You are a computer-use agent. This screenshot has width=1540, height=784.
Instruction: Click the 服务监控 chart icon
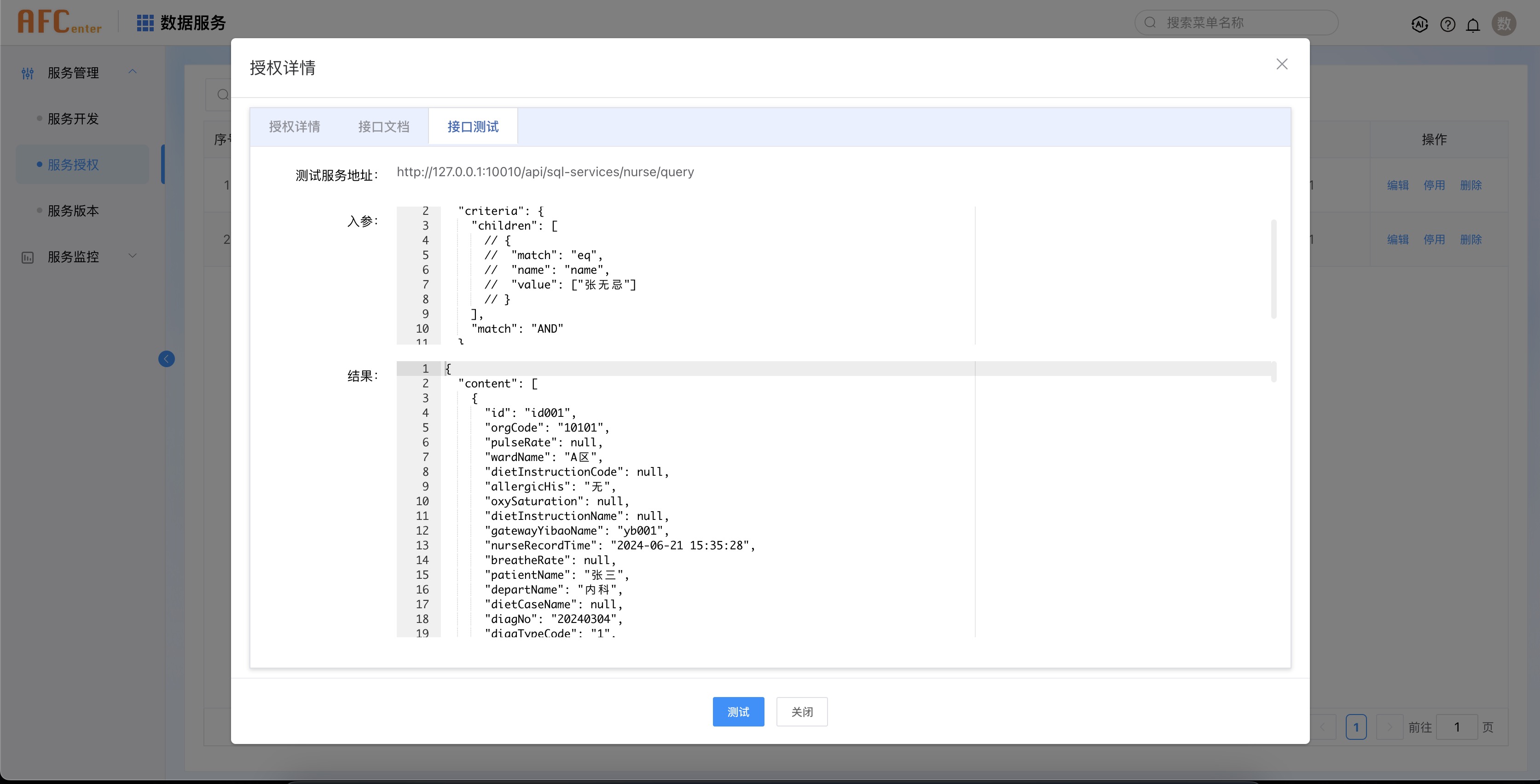click(28, 258)
